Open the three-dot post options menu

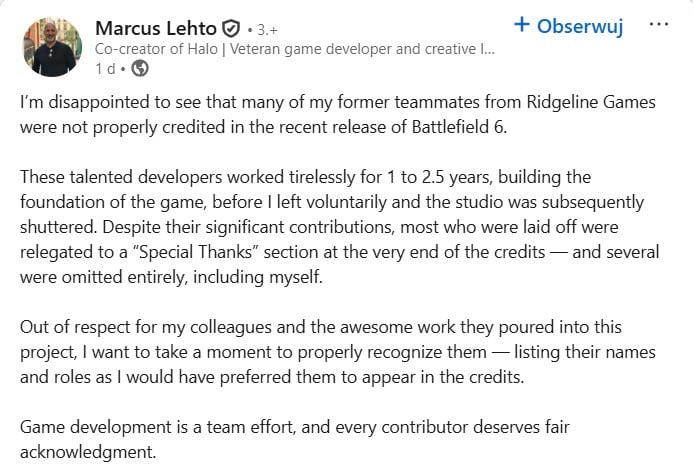point(659,24)
